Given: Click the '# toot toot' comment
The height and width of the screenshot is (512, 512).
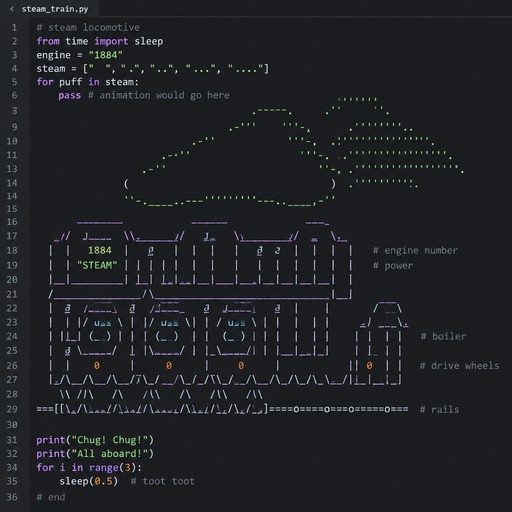Looking at the screenshot, I should pyautogui.click(x=163, y=481).
